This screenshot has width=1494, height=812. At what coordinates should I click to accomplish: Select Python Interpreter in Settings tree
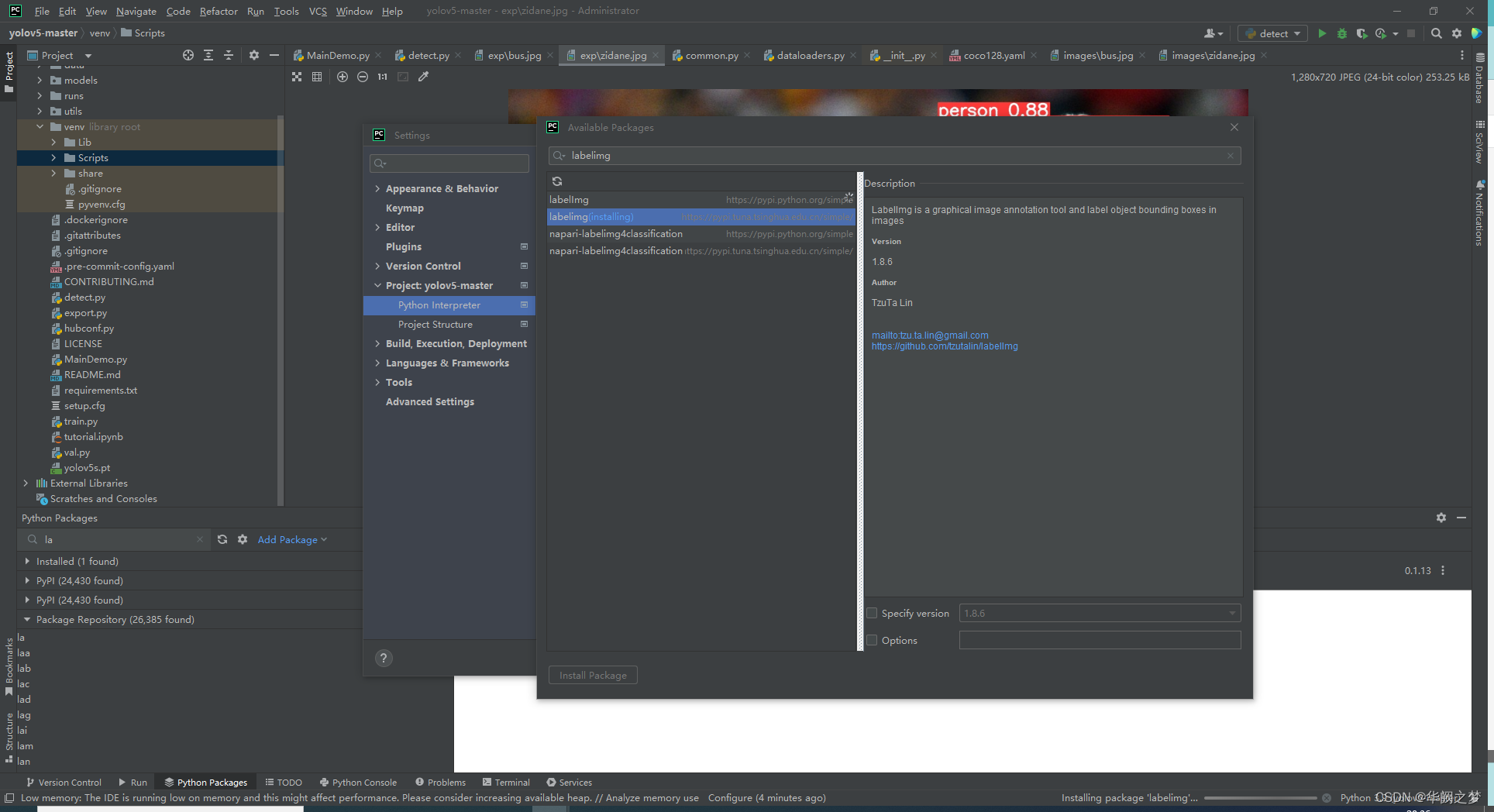click(x=449, y=304)
